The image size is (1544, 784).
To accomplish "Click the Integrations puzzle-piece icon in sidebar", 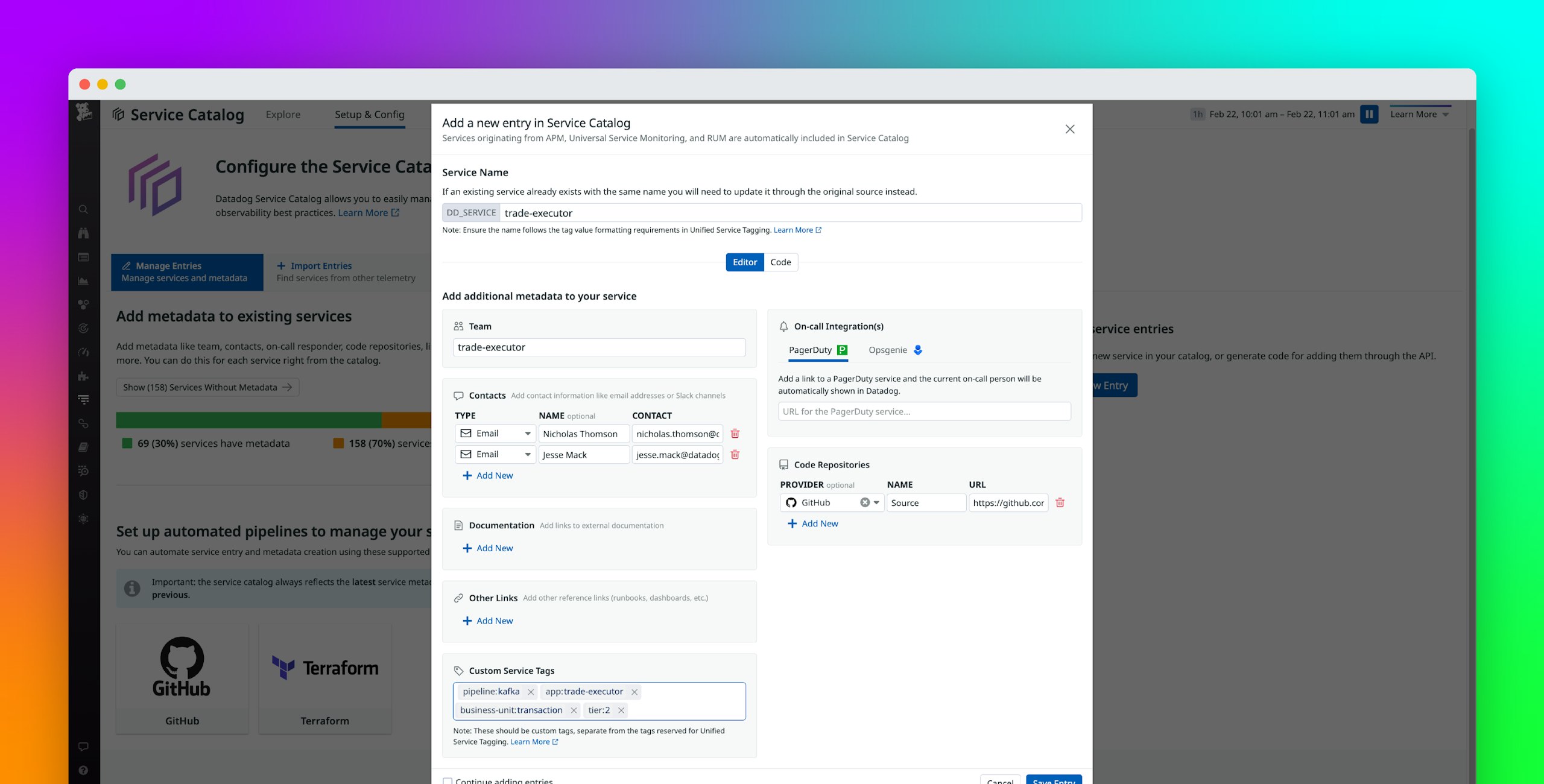I will pos(84,375).
